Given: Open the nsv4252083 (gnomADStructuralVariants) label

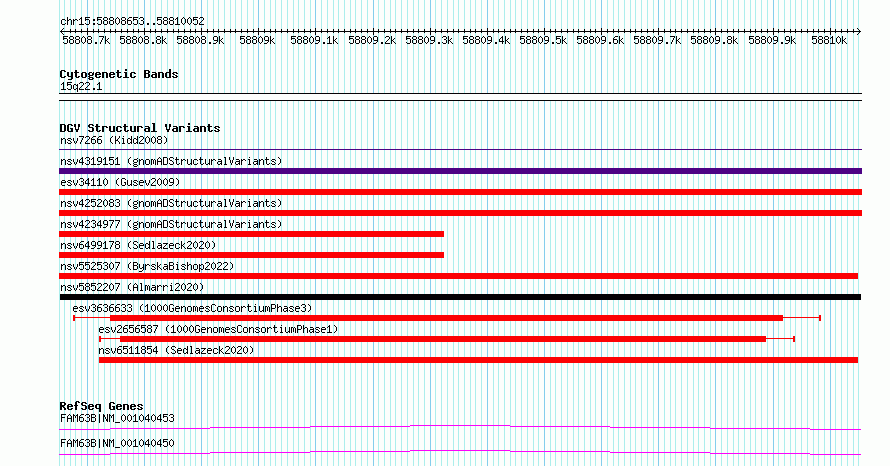Looking at the screenshot, I should [171, 203].
